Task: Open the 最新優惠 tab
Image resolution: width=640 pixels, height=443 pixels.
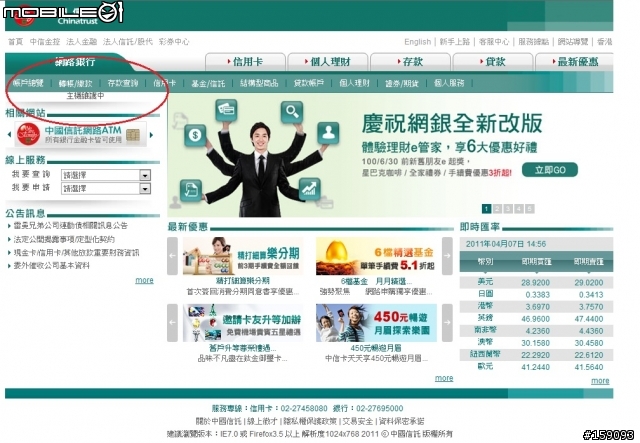Action: pyautogui.click(x=574, y=62)
